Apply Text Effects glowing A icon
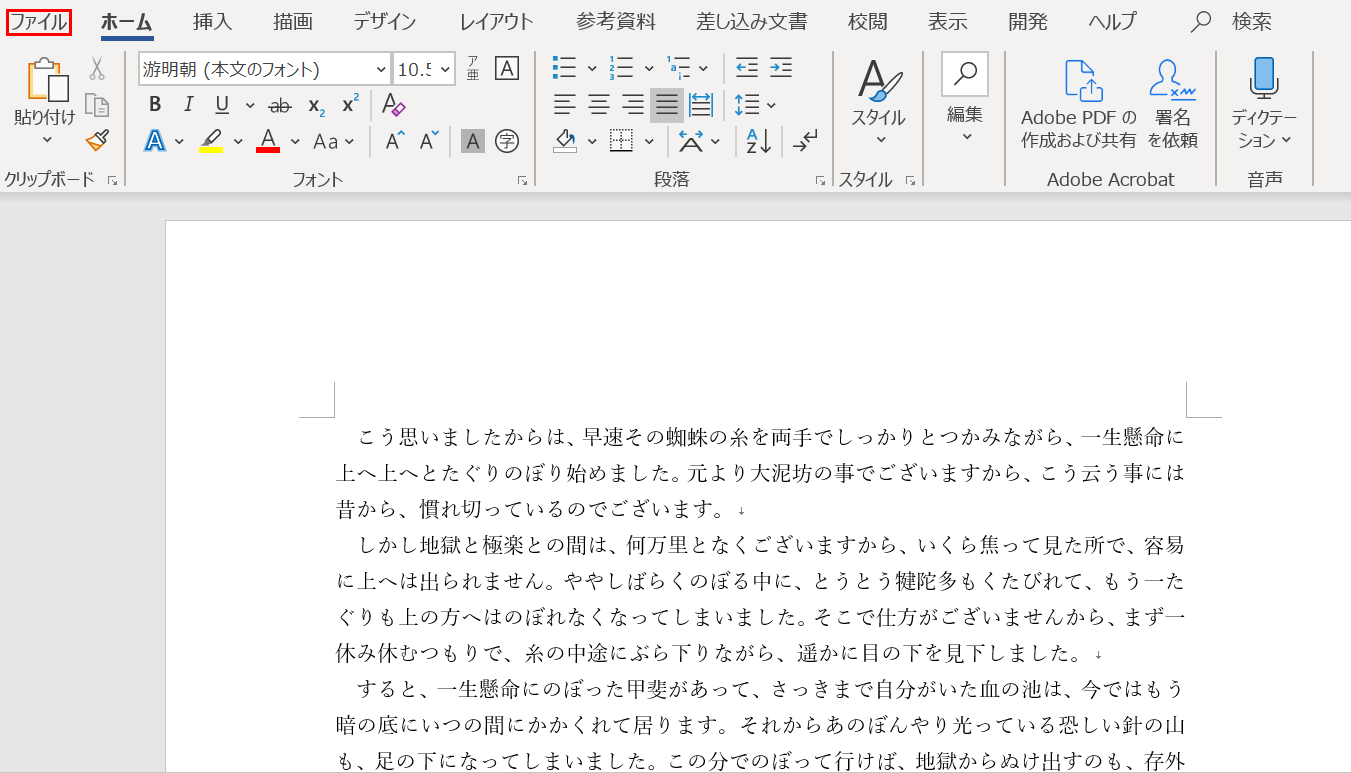This screenshot has height=773, width=1351. pyautogui.click(x=155, y=141)
